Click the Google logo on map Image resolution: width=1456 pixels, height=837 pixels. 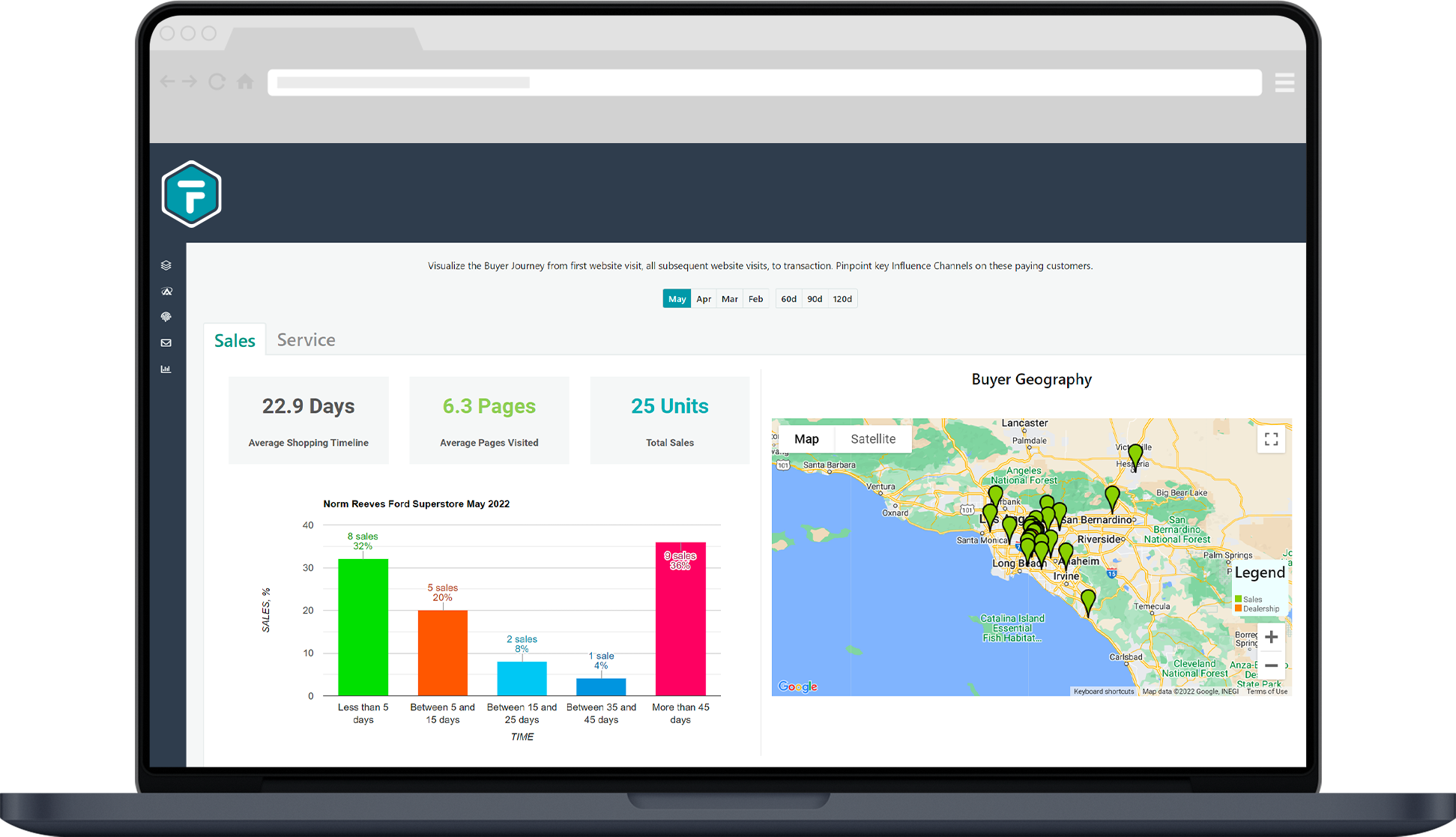[x=797, y=686]
